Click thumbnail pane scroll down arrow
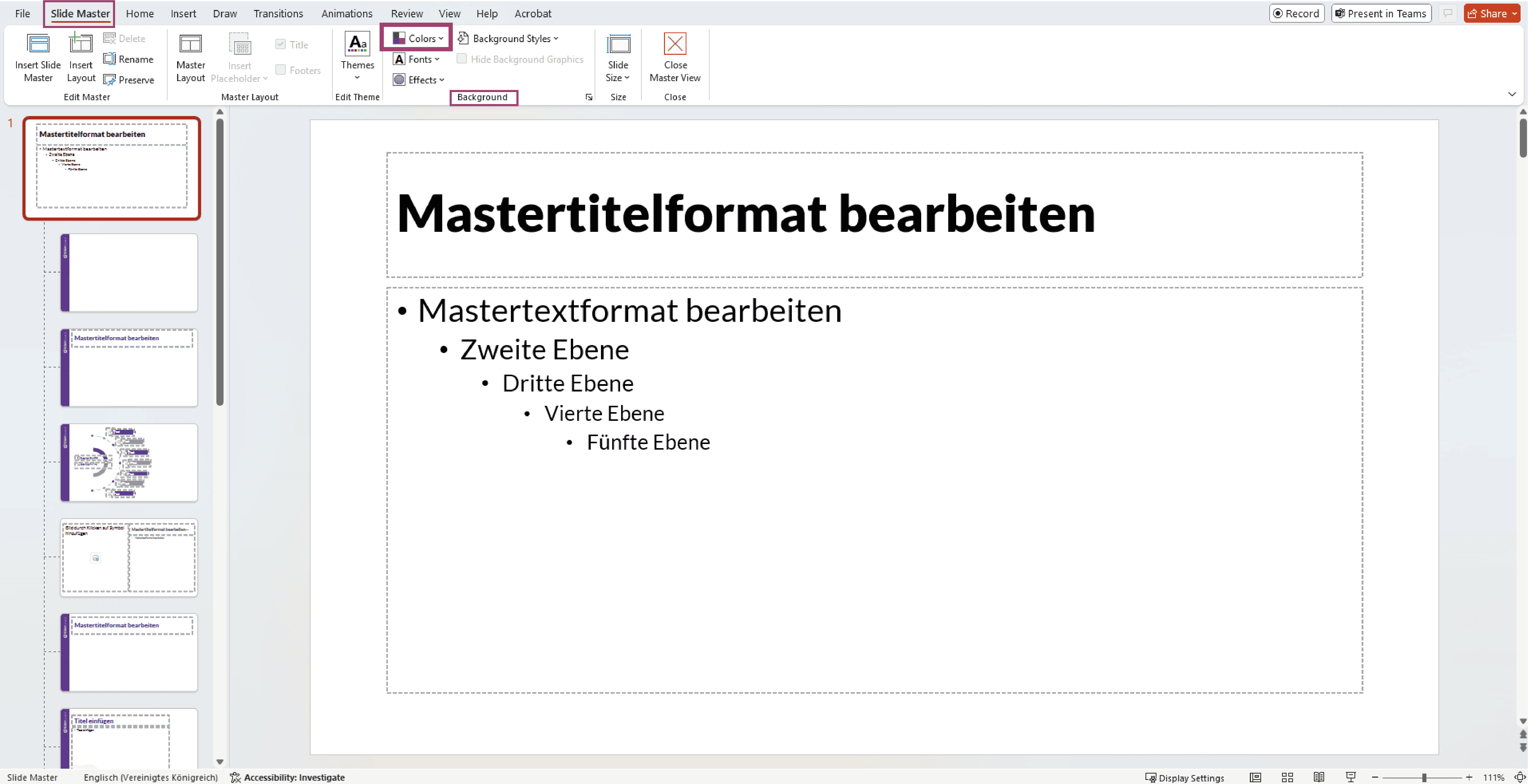The height and width of the screenshot is (784, 1528). tap(219, 762)
